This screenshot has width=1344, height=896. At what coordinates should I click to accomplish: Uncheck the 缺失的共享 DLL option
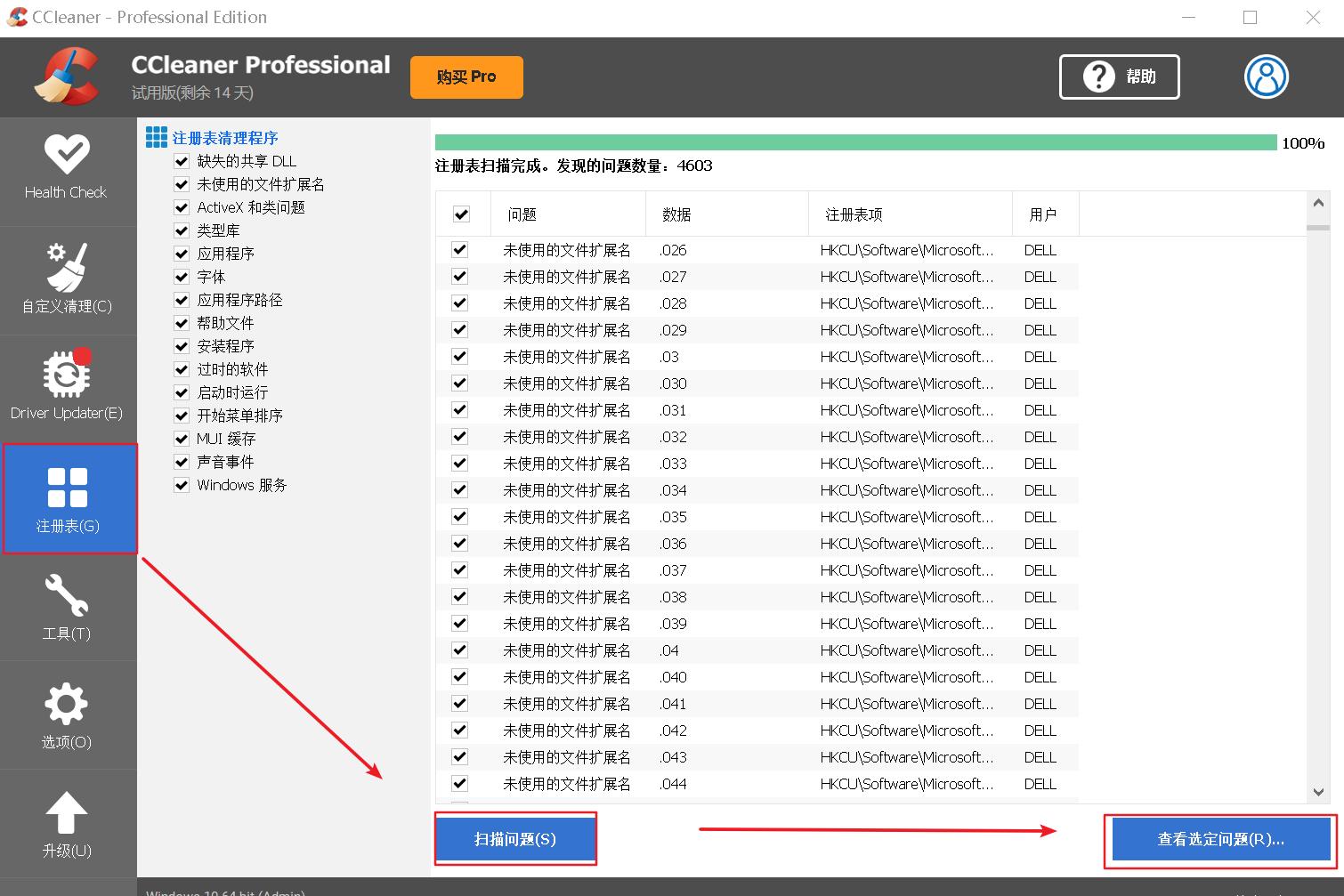point(181,160)
